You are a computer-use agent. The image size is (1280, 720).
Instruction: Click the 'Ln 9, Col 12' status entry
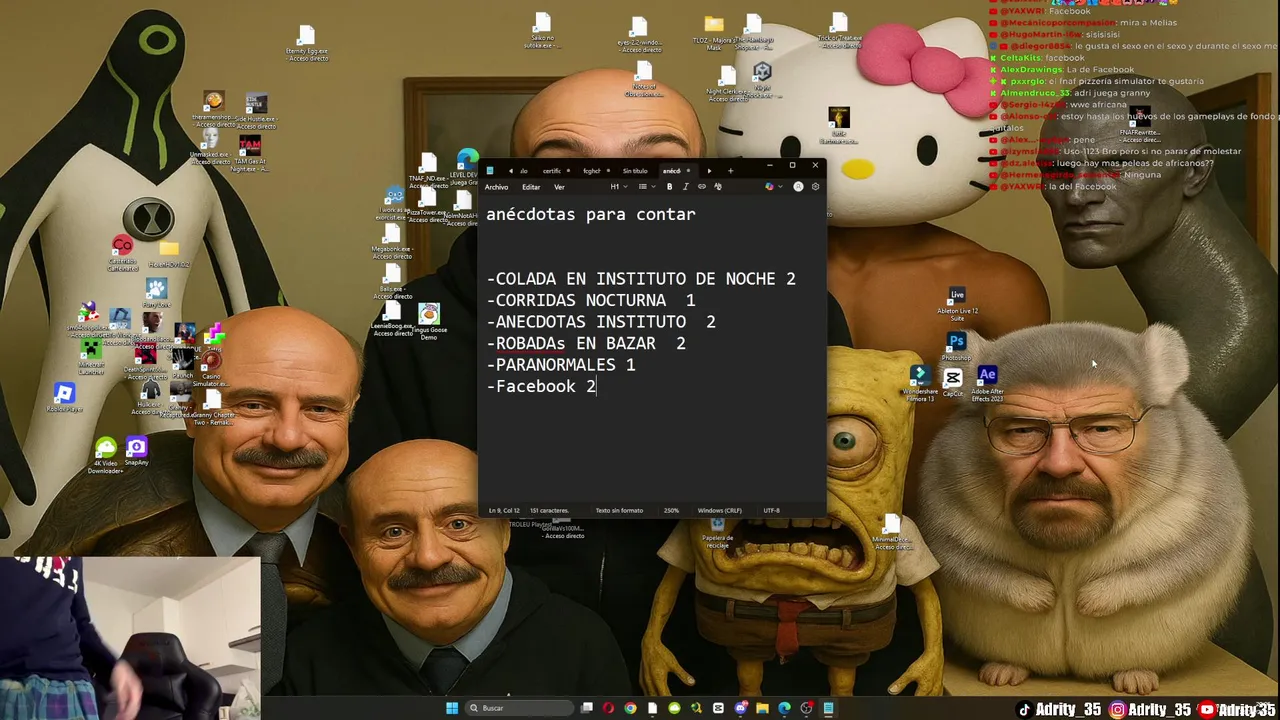(504, 510)
